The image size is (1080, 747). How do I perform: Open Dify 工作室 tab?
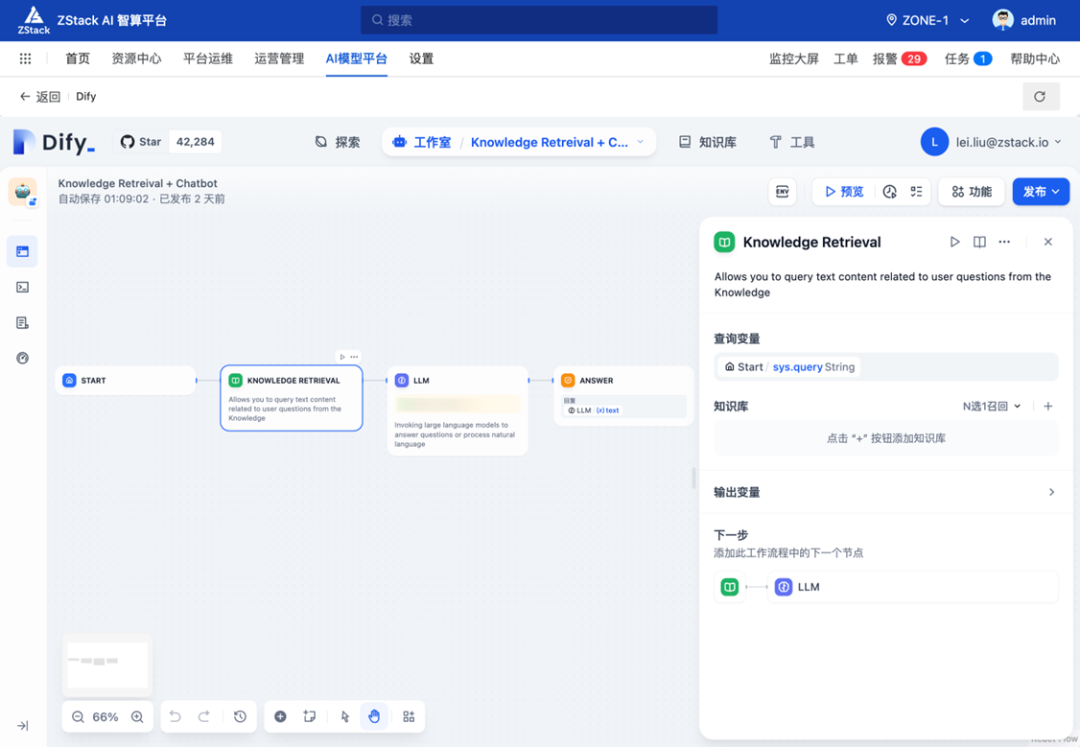tap(422, 142)
